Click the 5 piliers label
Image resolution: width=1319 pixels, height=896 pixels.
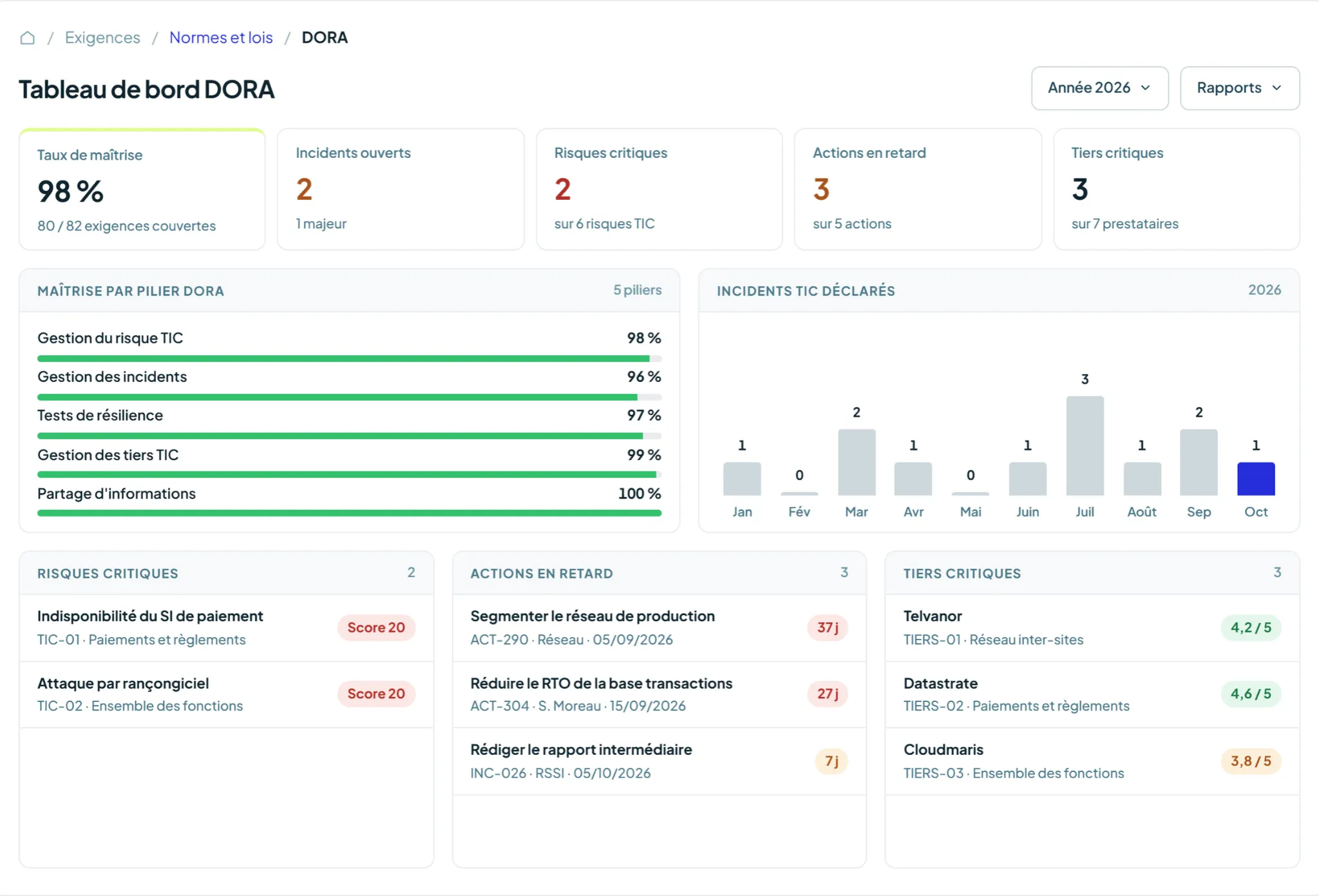click(637, 290)
